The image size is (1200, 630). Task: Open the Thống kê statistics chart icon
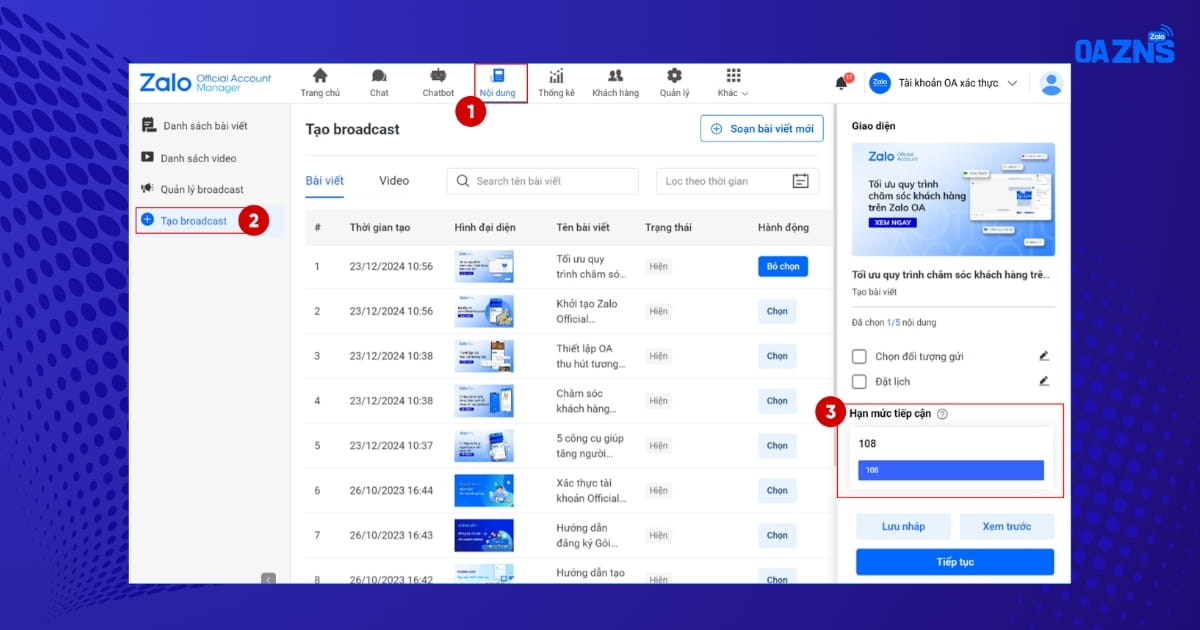pyautogui.click(x=556, y=76)
